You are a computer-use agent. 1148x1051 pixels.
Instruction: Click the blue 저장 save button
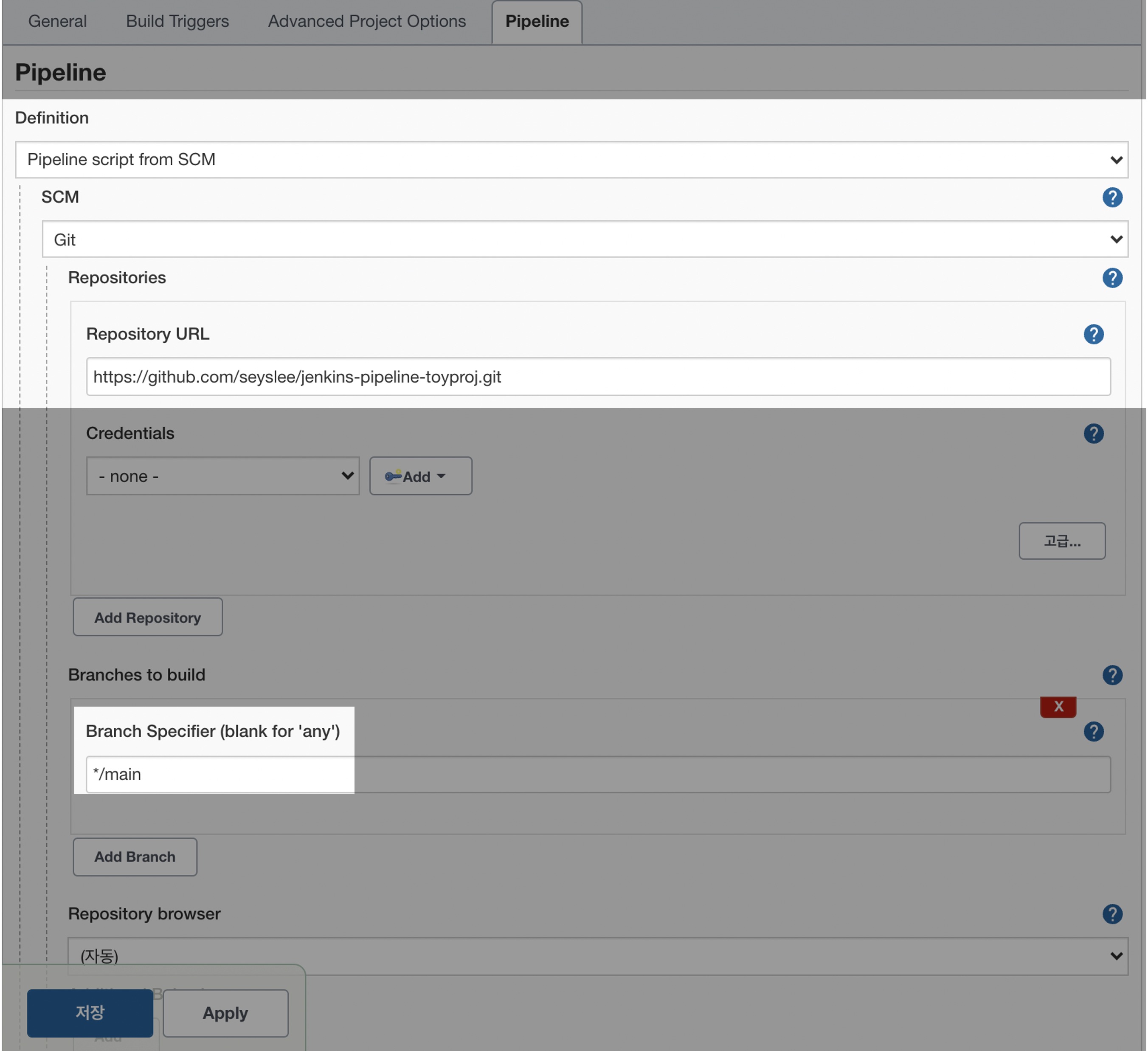click(x=90, y=1012)
